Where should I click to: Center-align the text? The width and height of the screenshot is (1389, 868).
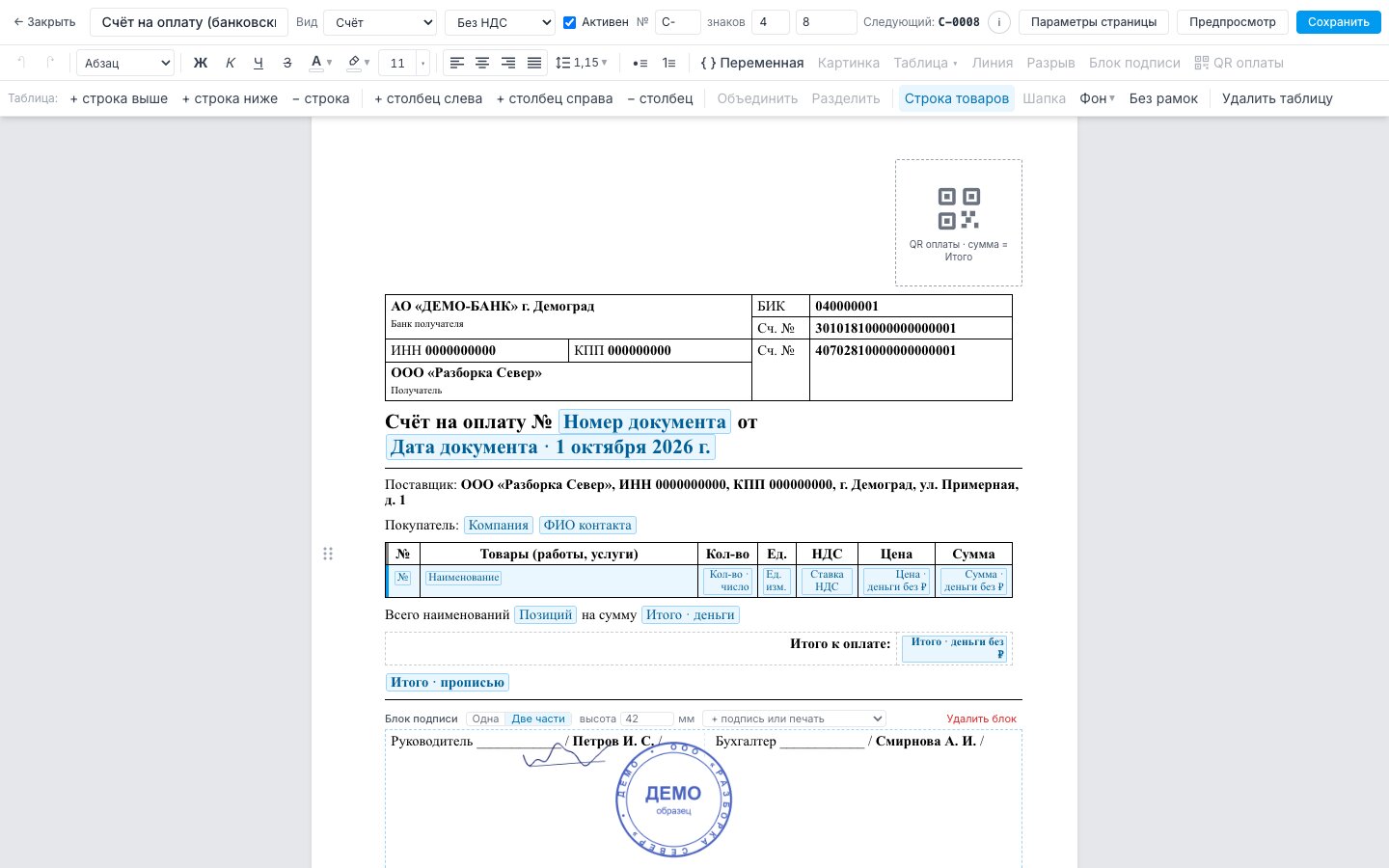pyautogui.click(x=482, y=63)
